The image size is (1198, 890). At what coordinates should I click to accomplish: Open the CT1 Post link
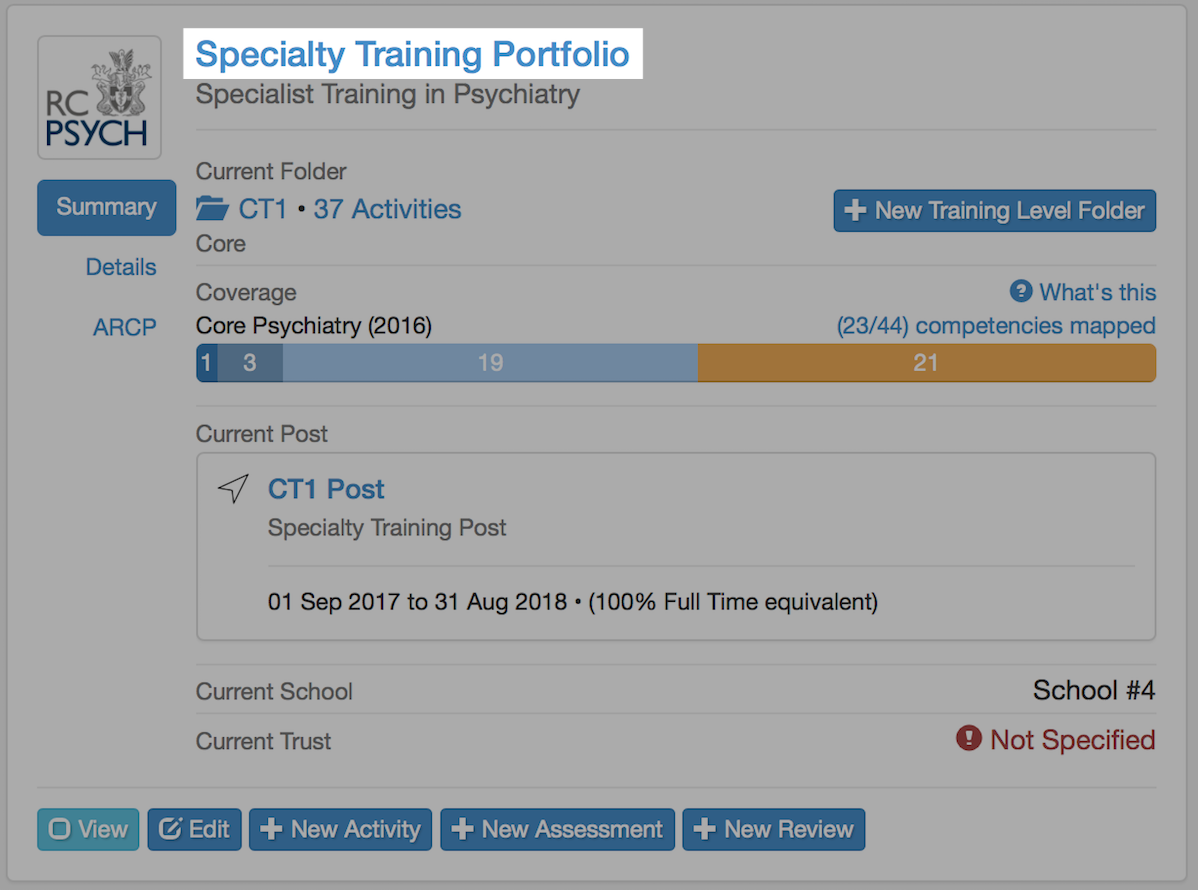326,489
